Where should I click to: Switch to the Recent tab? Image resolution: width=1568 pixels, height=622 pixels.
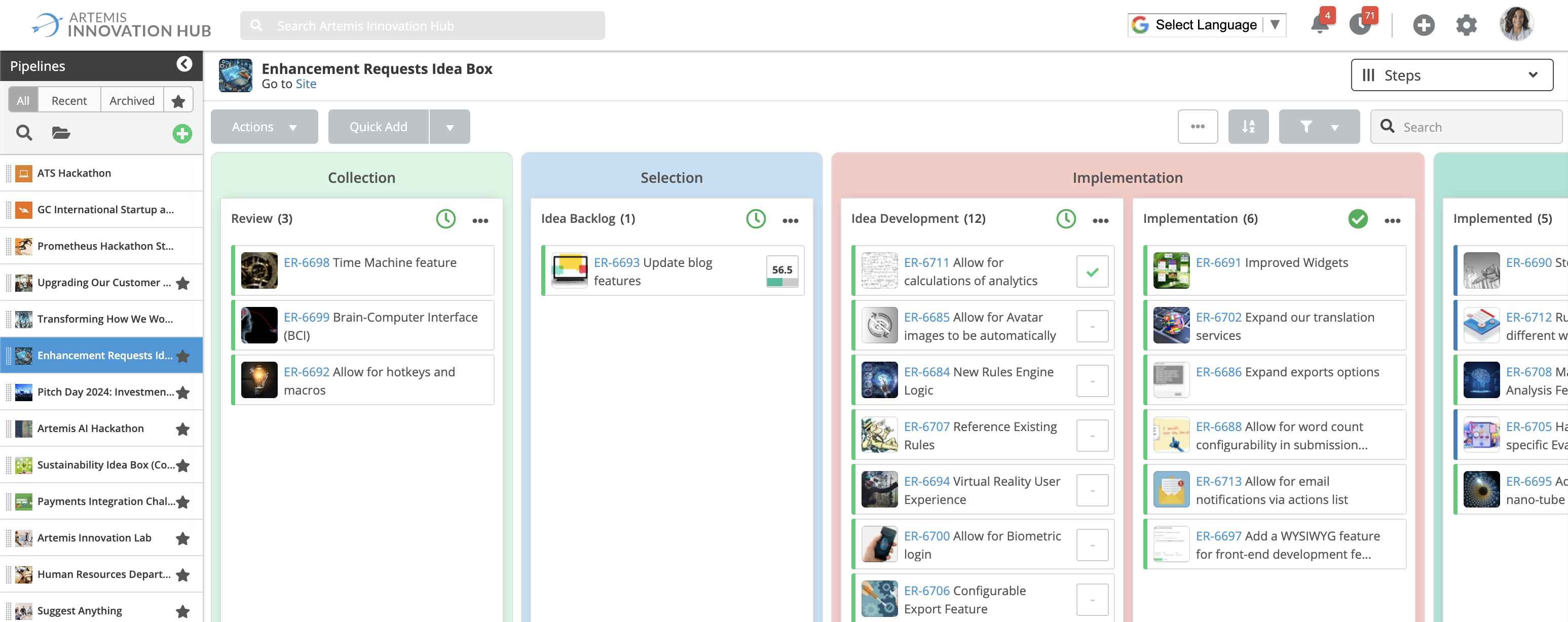pyautogui.click(x=69, y=100)
